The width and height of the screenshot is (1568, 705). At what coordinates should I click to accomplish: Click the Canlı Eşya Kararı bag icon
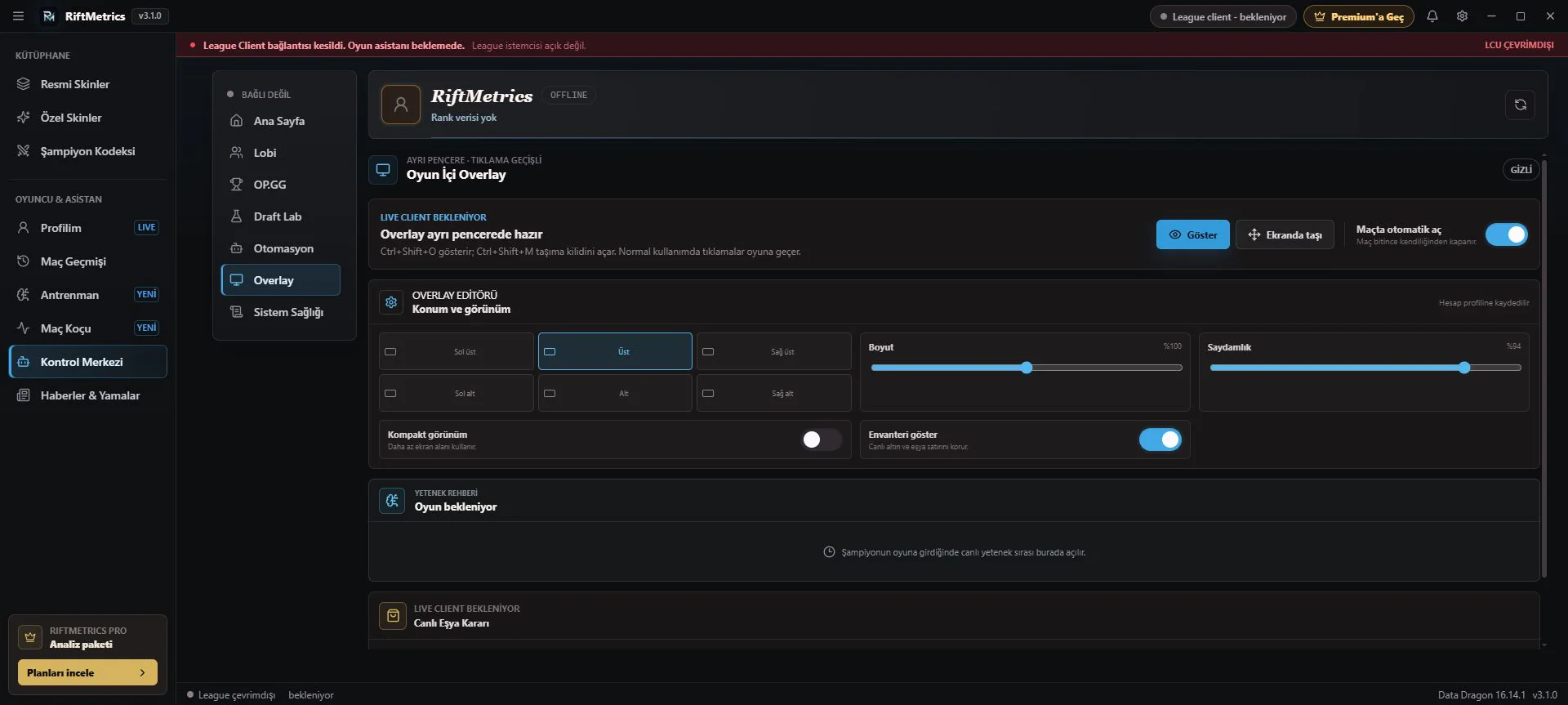(x=393, y=616)
